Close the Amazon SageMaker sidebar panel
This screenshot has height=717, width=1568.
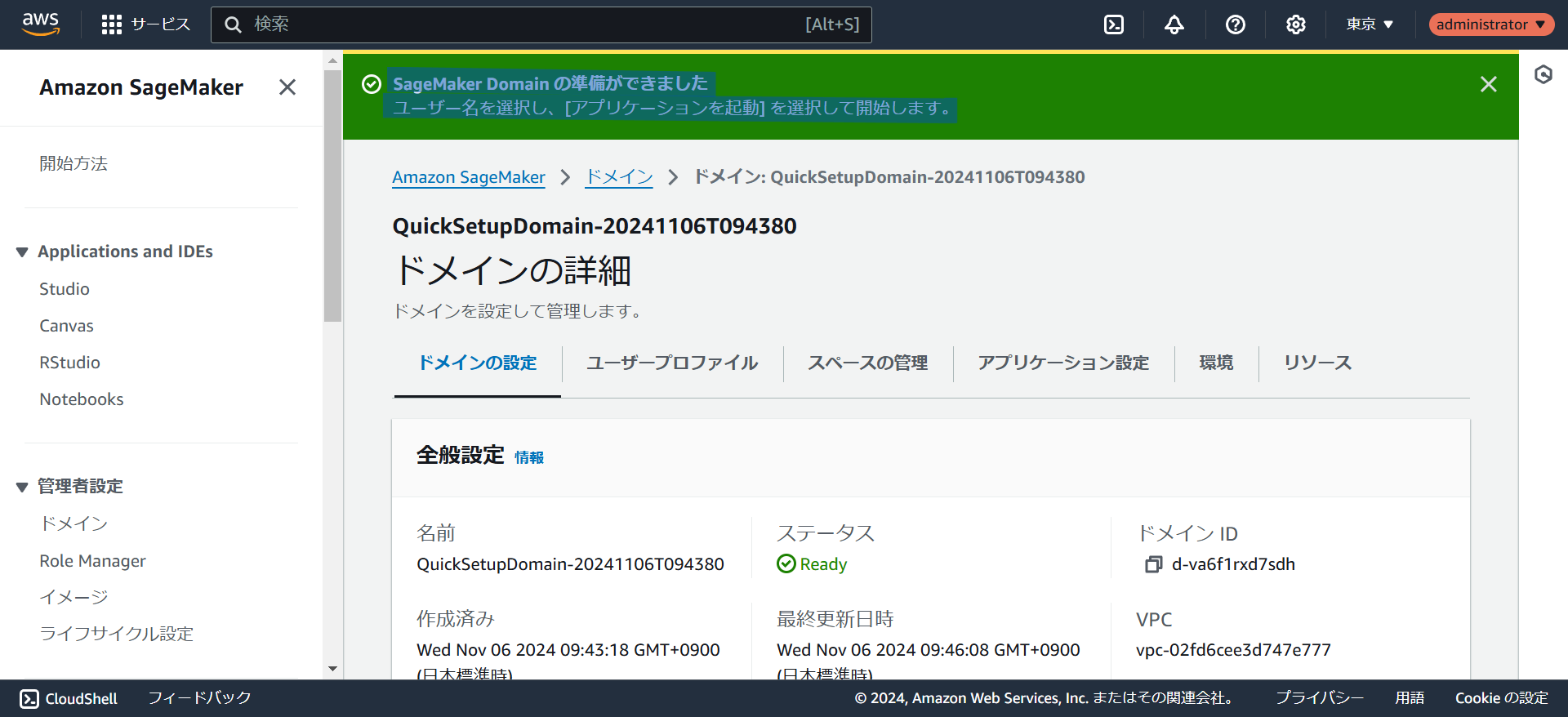click(287, 87)
